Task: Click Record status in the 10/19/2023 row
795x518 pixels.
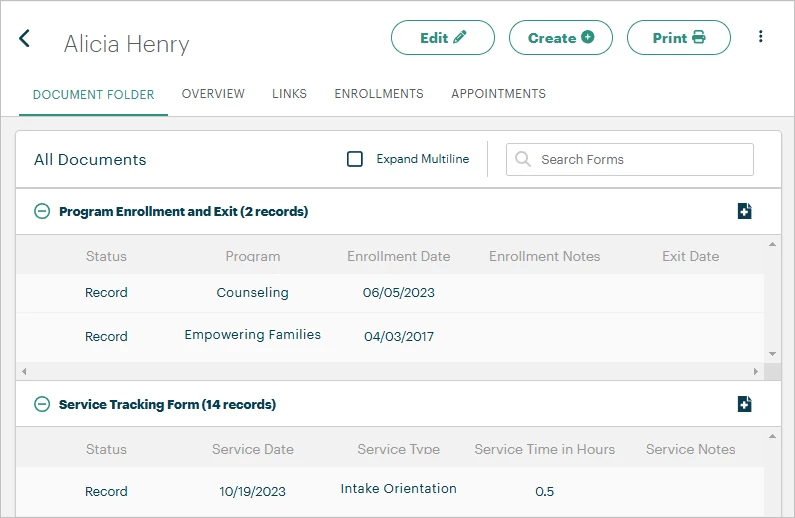Action: (x=106, y=491)
